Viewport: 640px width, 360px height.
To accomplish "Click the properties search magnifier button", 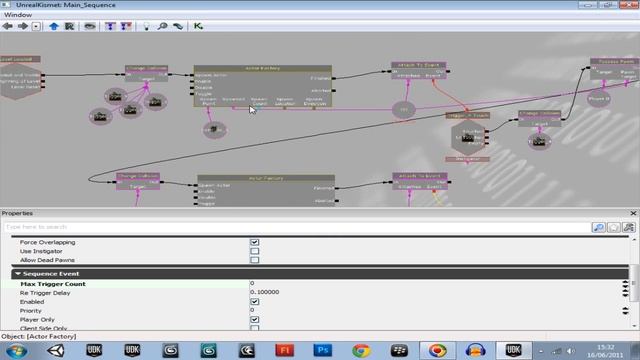I will click(x=598, y=227).
